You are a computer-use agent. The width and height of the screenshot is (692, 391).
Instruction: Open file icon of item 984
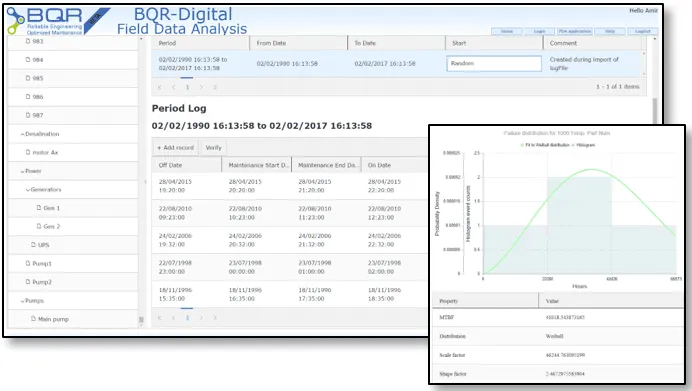(28, 60)
